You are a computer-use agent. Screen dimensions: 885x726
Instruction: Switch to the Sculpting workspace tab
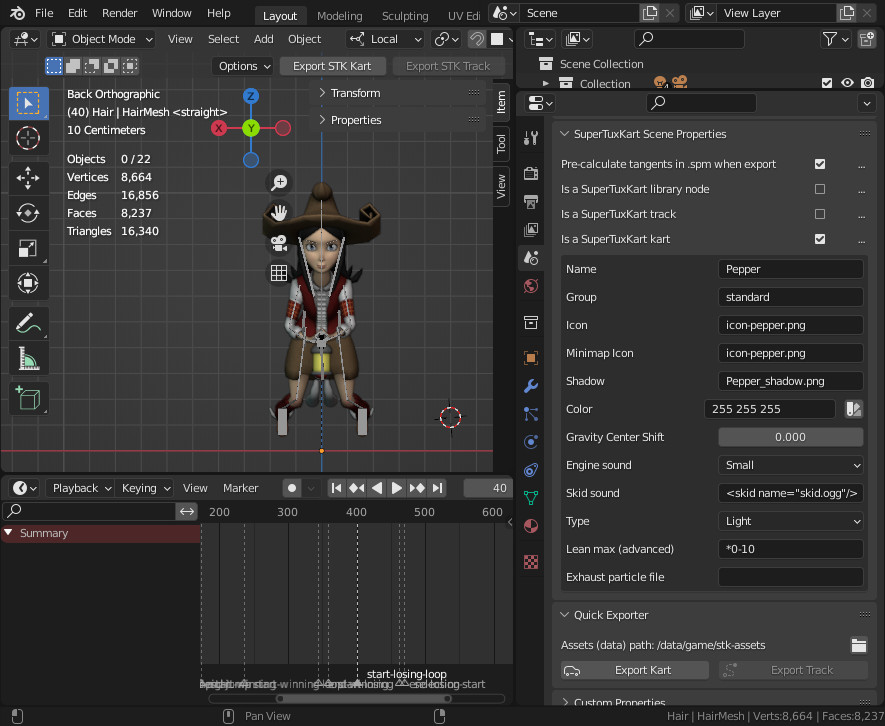pos(405,16)
